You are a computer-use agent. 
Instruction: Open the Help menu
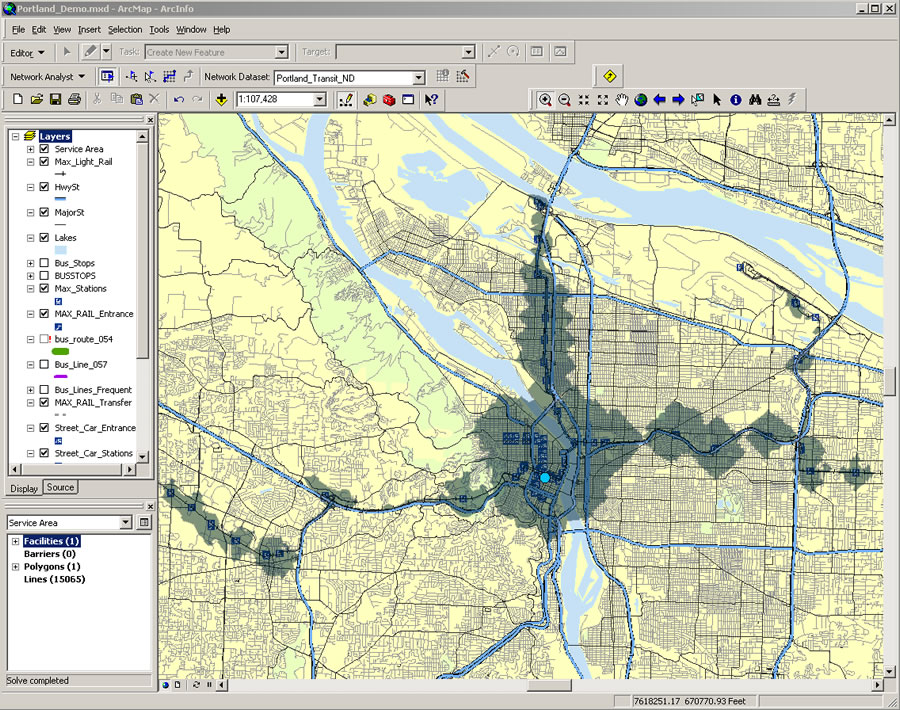(x=222, y=29)
